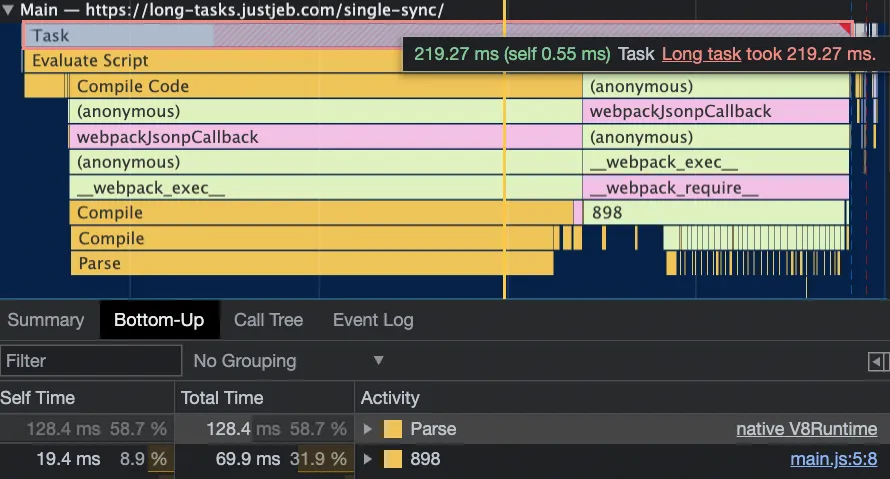Select the upper Compile block below __webpack_exec__
The image size is (890, 479).
321,213
